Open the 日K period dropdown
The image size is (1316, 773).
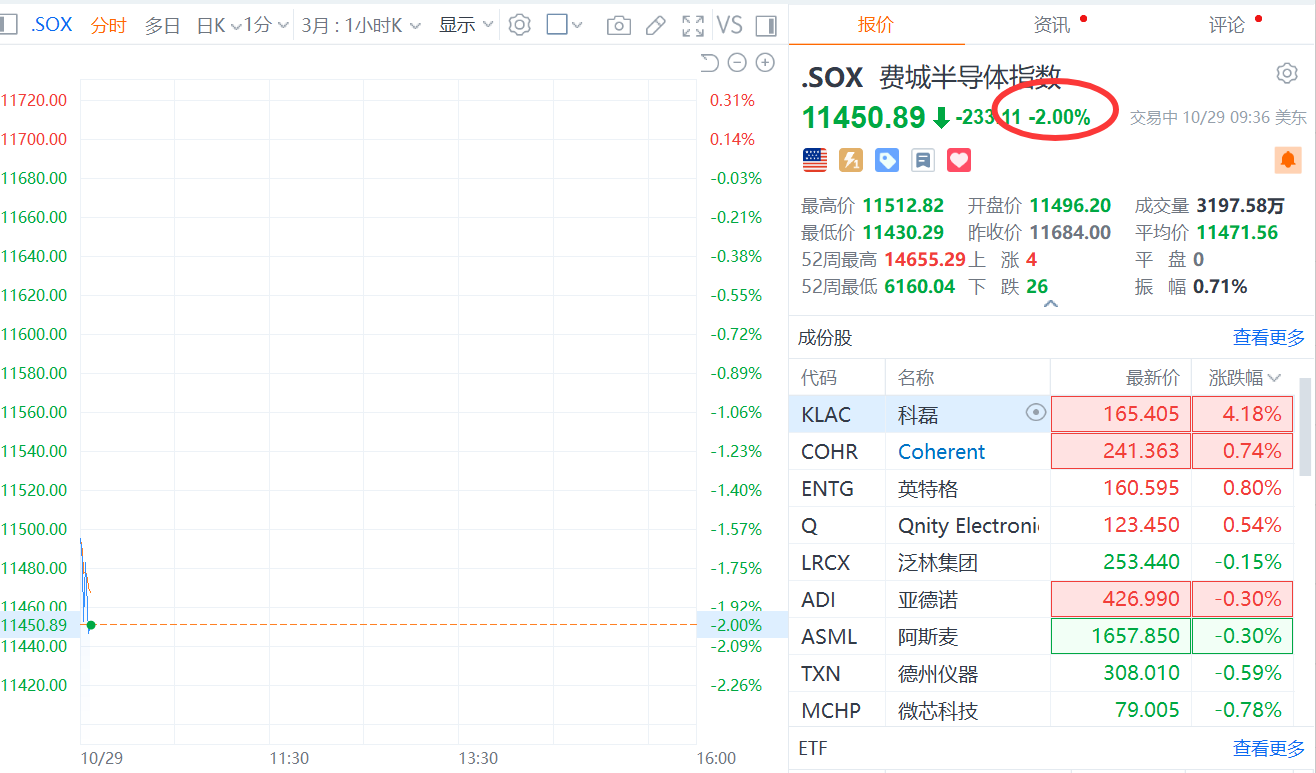coord(217,25)
